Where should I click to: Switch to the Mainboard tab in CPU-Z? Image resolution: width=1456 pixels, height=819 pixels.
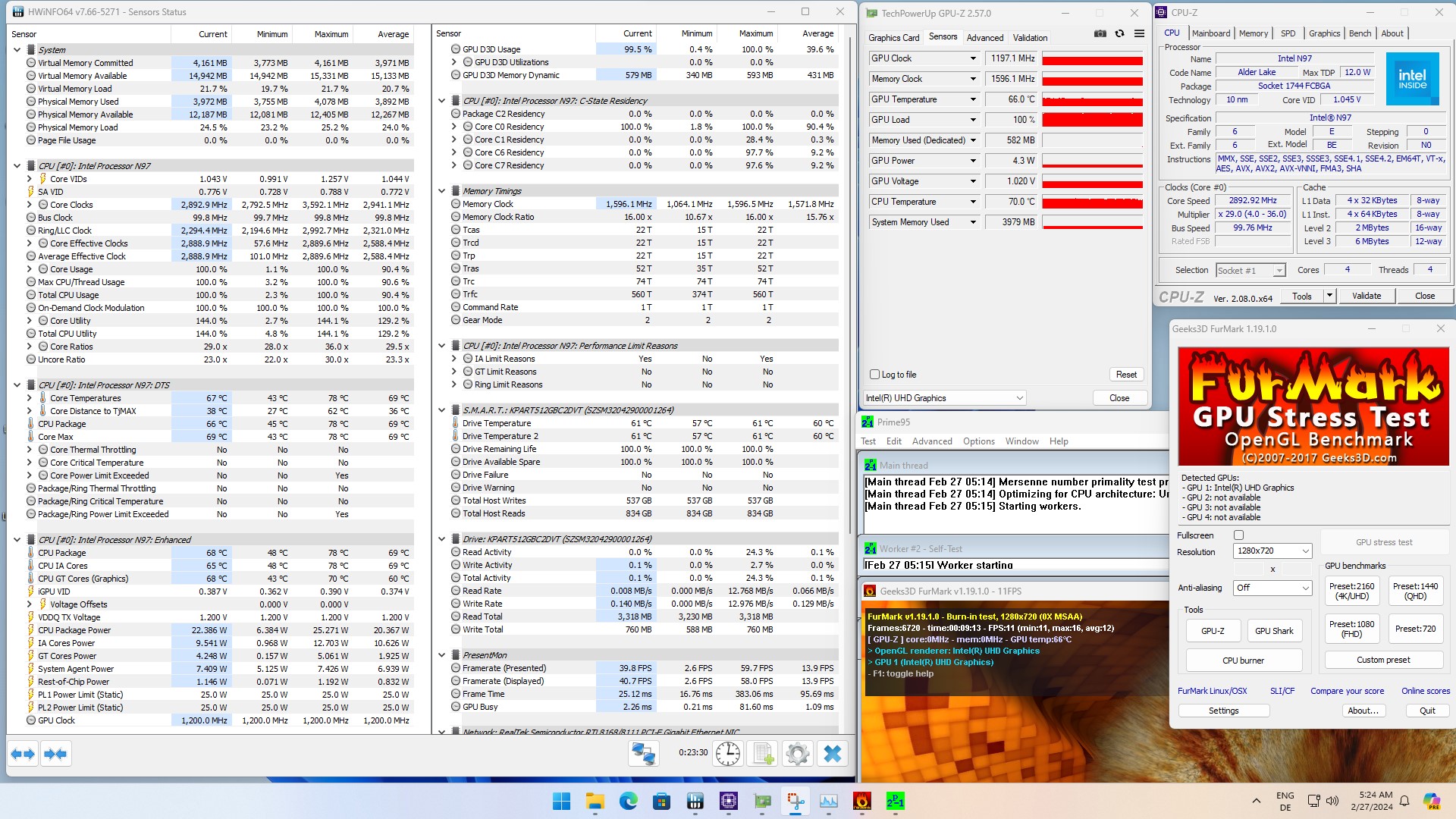(x=1210, y=33)
